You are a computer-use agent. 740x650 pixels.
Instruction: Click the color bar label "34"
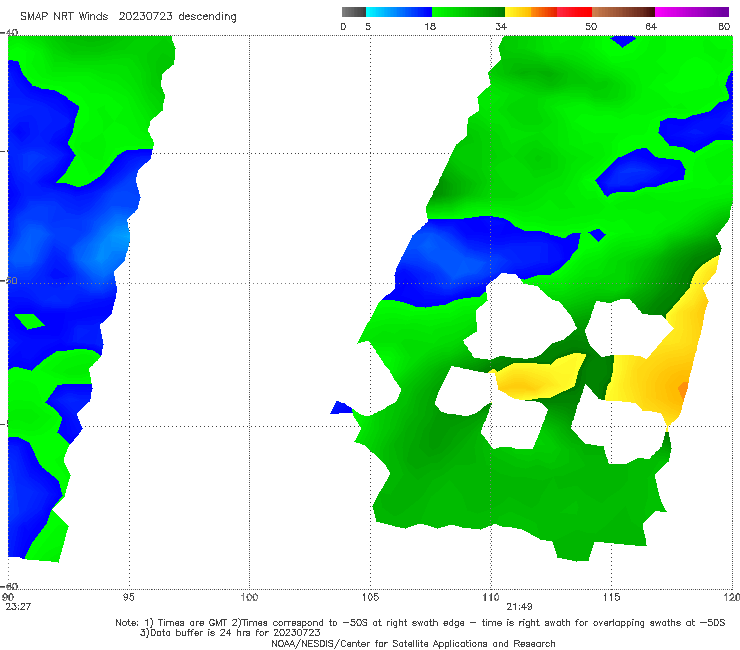[x=501, y=26]
